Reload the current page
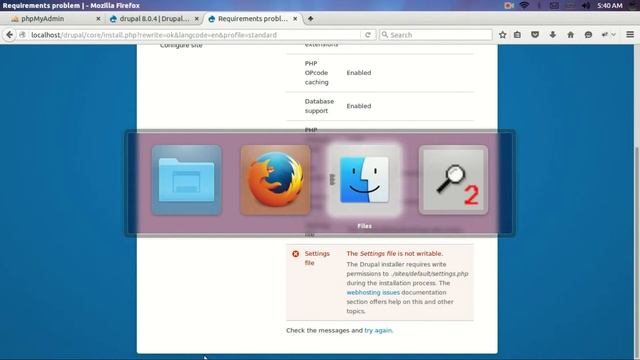Viewport: 640px width, 360px height. pyautogui.click(x=368, y=35)
